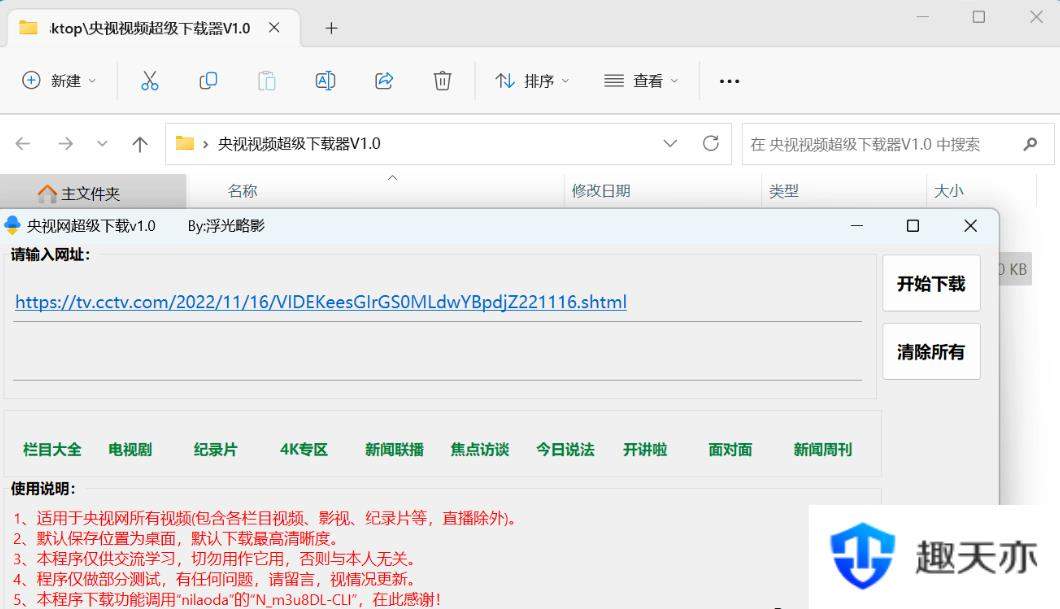
Task: Click the search magnifier icon
Action: coord(1030,144)
